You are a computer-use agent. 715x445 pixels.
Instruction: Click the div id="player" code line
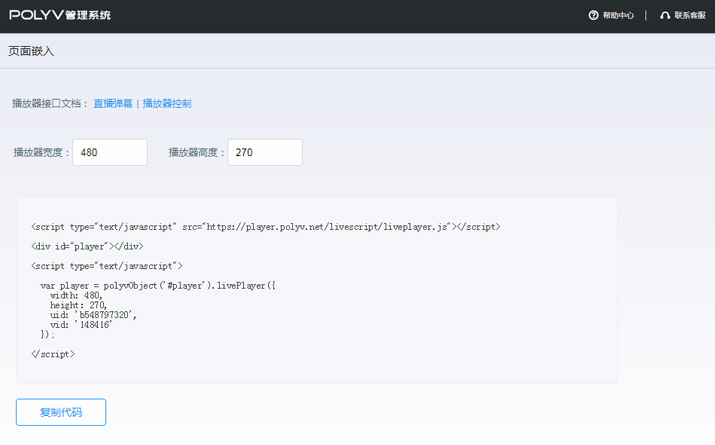pyautogui.click(x=87, y=246)
